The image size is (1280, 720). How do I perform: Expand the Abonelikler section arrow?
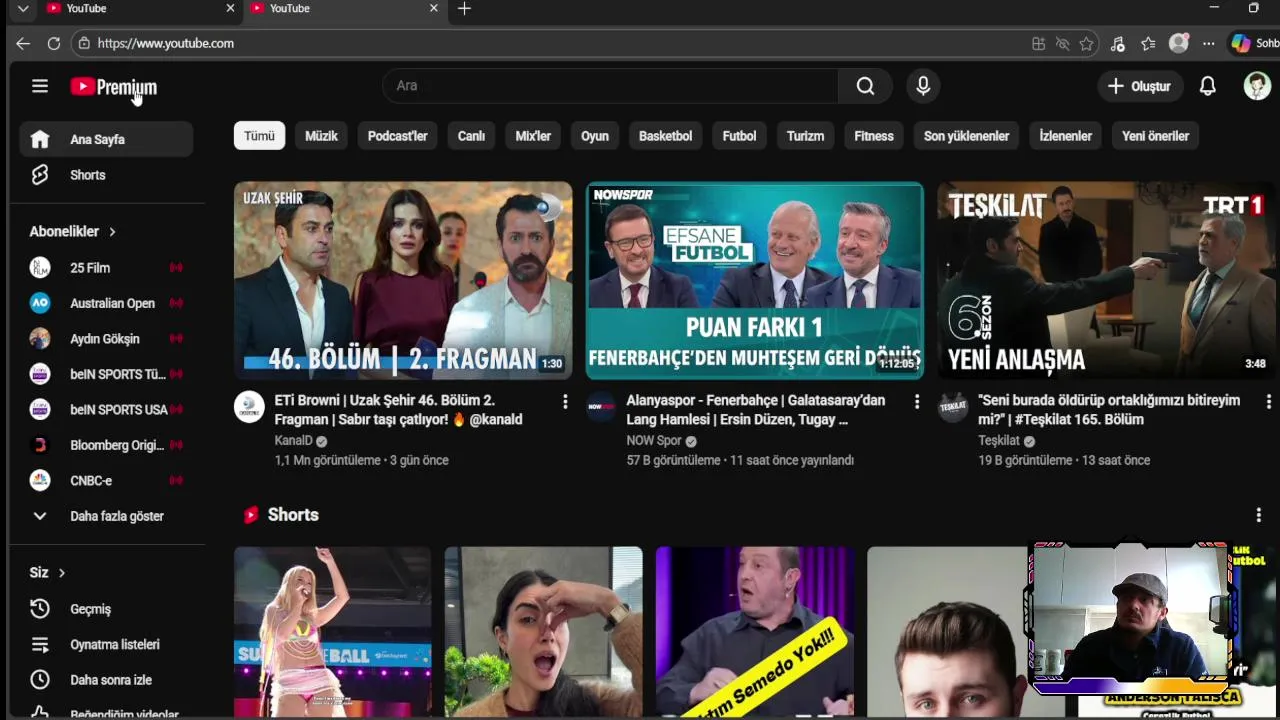pos(112,232)
